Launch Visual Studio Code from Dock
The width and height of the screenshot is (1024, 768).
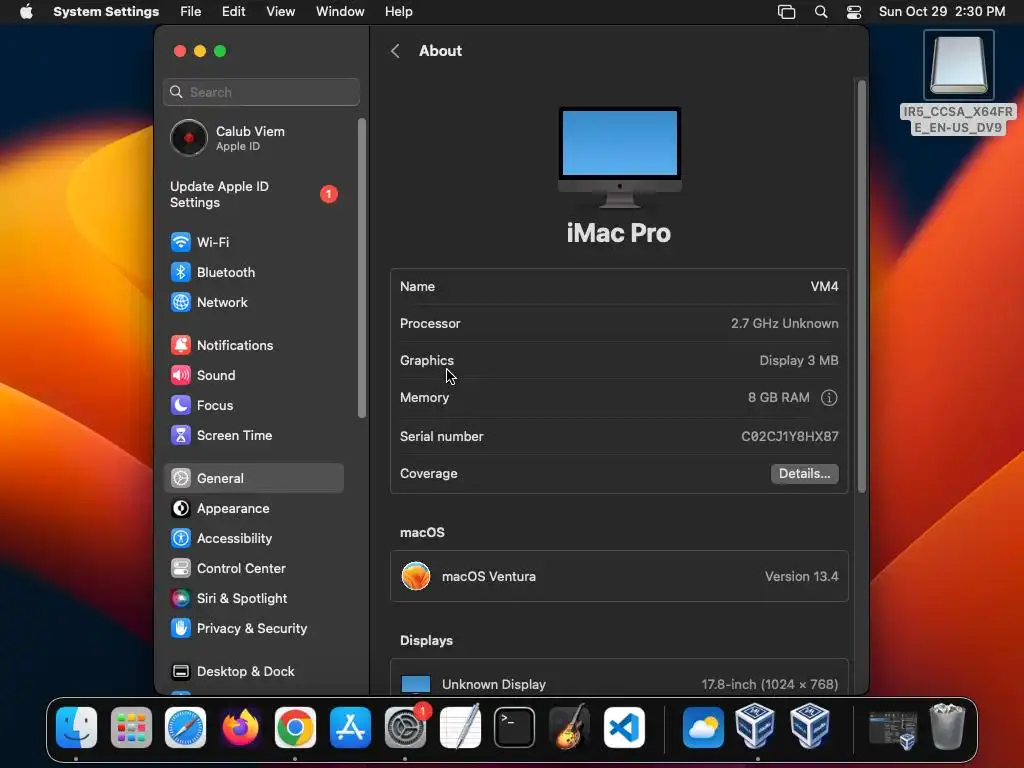click(624, 728)
